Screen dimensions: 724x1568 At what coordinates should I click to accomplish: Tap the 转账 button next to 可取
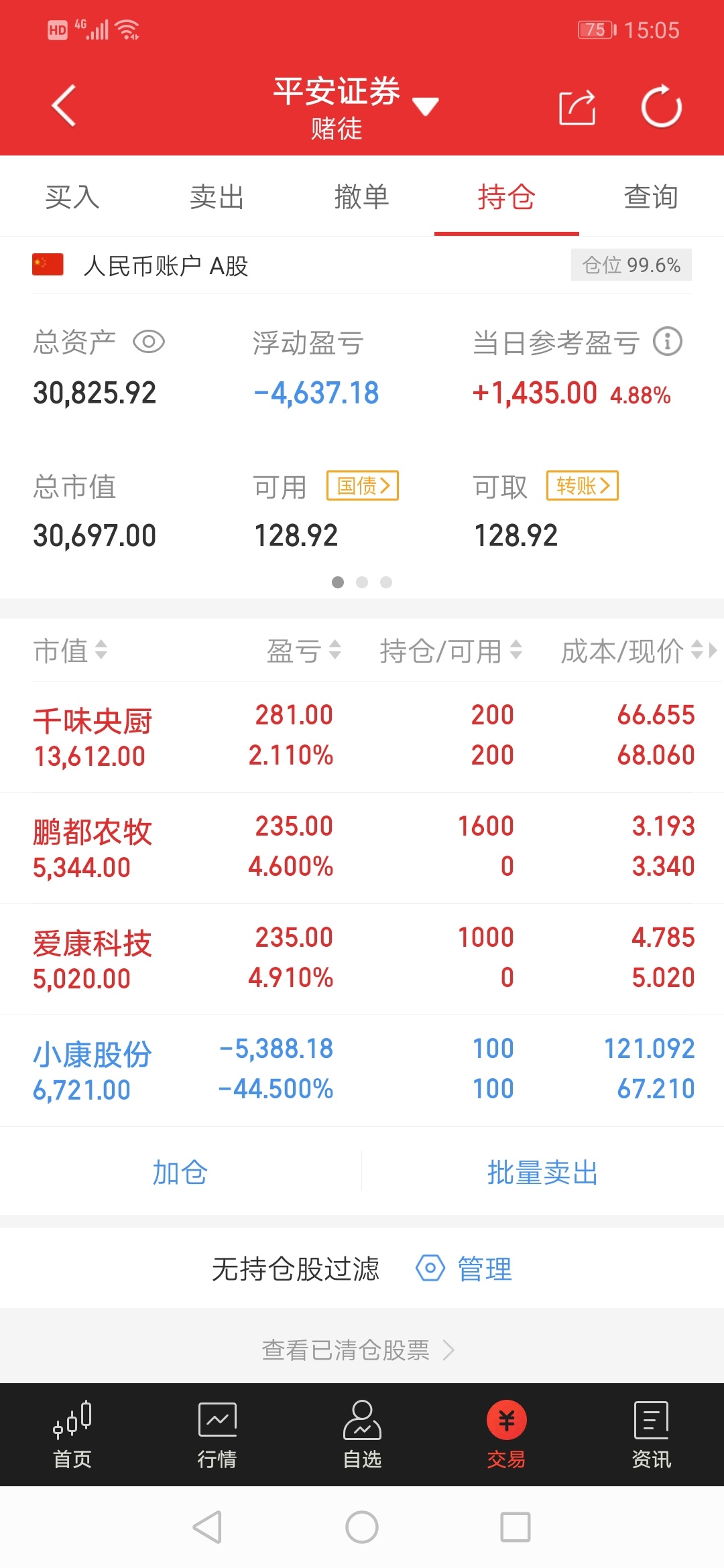(x=583, y=486)
